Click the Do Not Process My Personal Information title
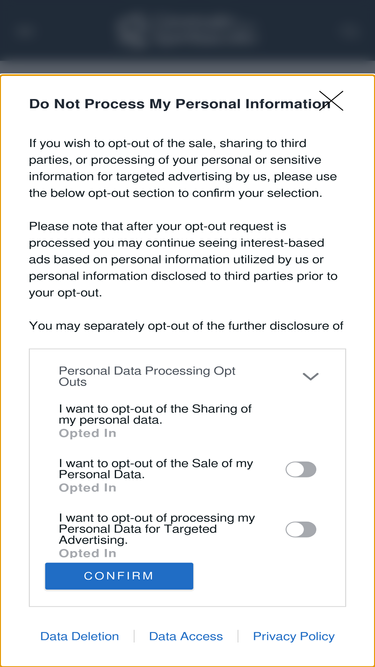The width and height of the screenshot is (375, 667). click(x=179, y=104)
